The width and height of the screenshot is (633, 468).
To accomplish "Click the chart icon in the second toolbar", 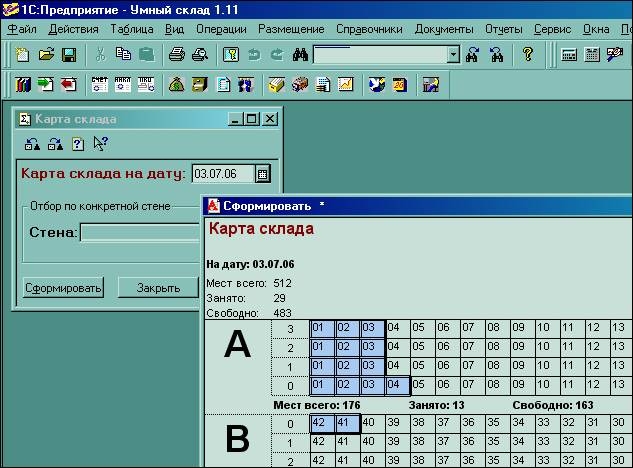I will point(346,85).
